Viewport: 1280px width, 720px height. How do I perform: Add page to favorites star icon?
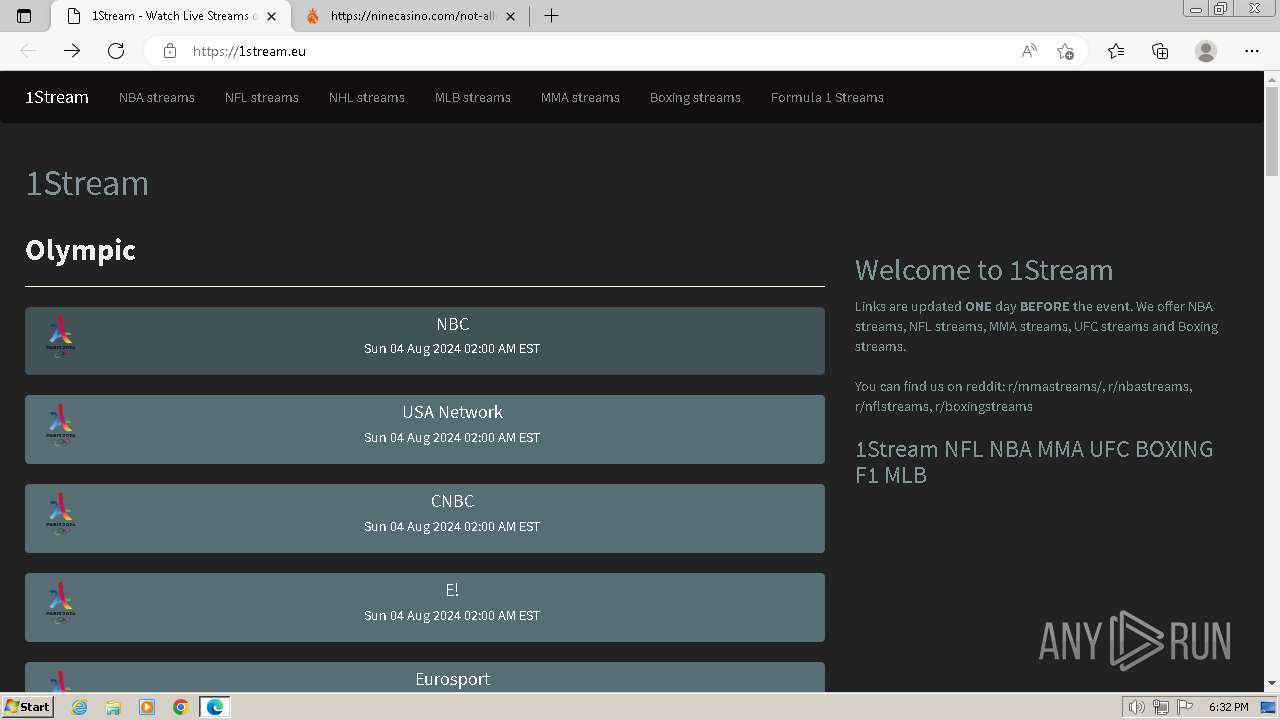point(1066,51)
